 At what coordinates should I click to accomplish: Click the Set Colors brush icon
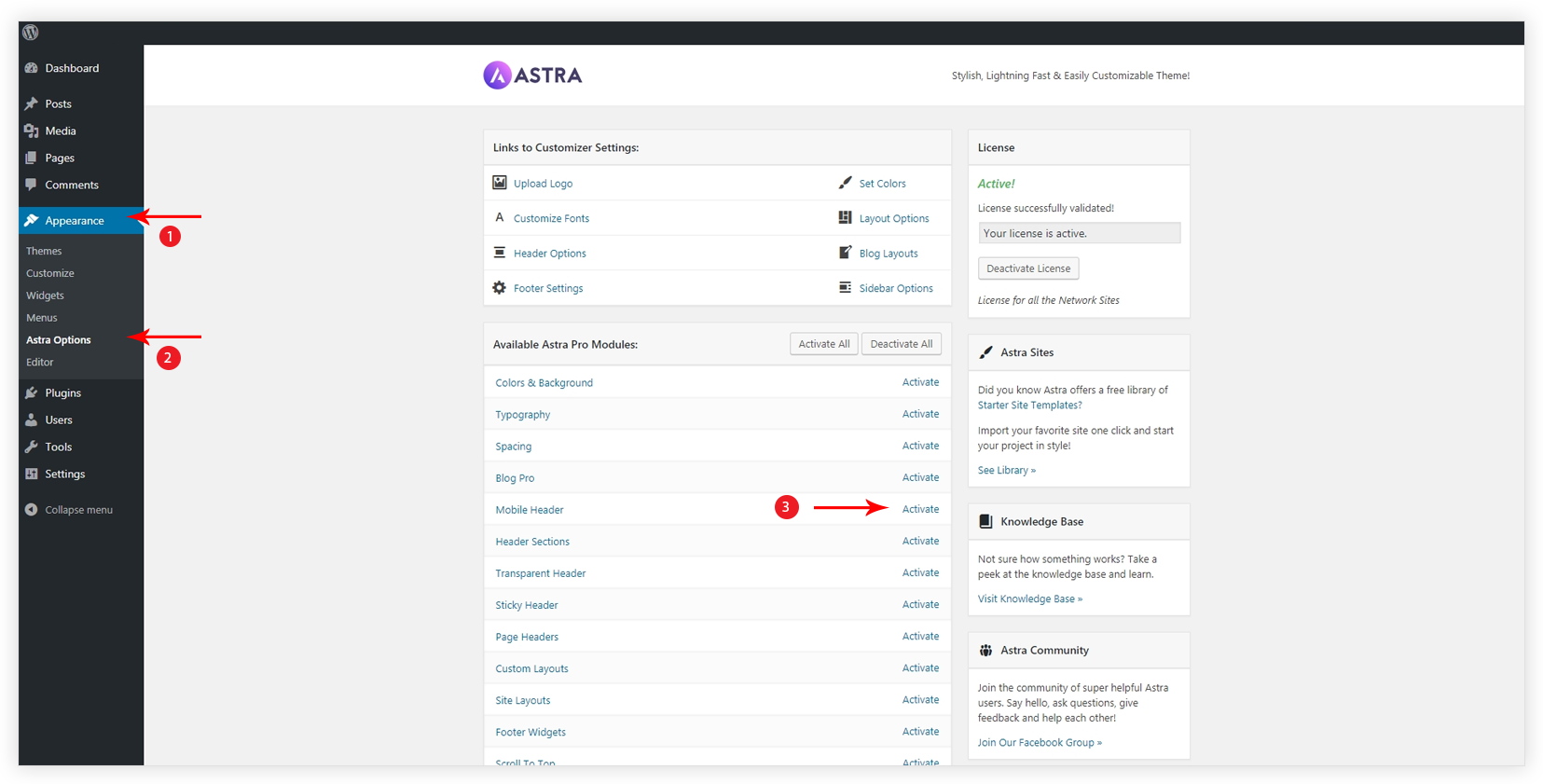point(846,183)
